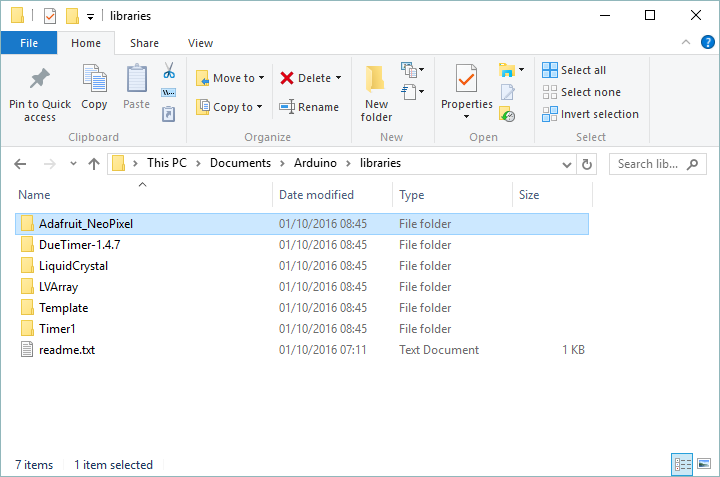720x477 pixels.
Task: Click This PC in the address bar
Action: click(167, 163)
